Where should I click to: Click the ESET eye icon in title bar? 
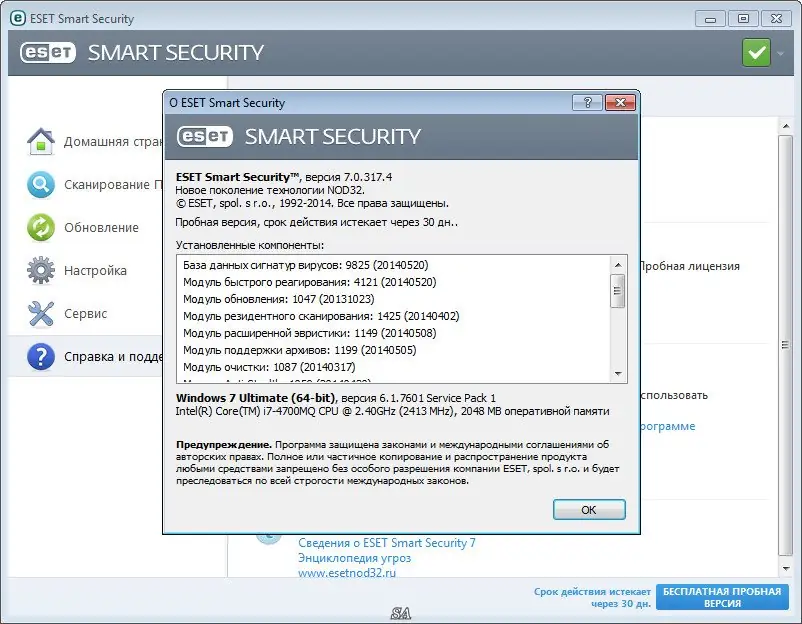18,18
